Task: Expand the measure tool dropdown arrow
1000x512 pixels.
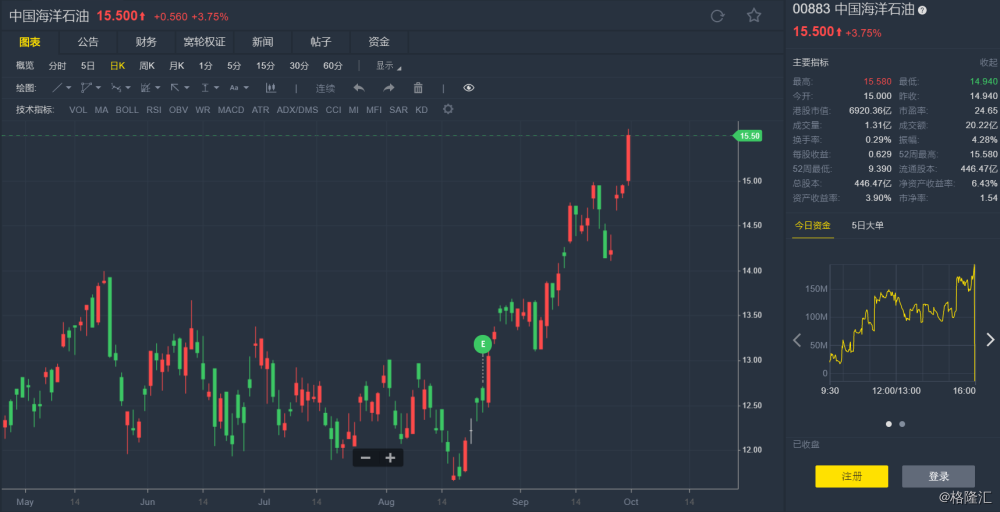Action: click(x=217, y=89)
